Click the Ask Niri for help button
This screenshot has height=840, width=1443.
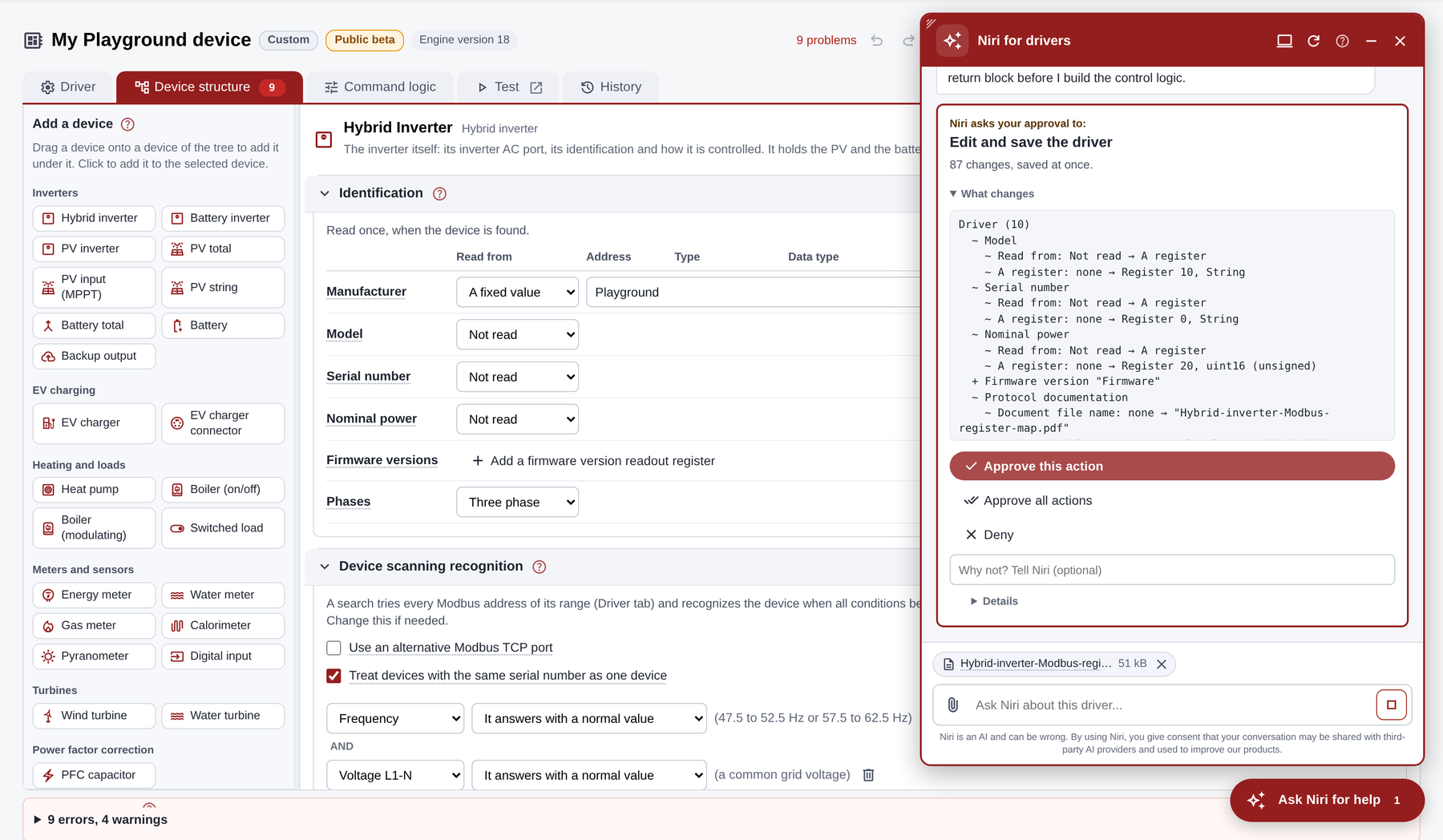(1327, 800)
